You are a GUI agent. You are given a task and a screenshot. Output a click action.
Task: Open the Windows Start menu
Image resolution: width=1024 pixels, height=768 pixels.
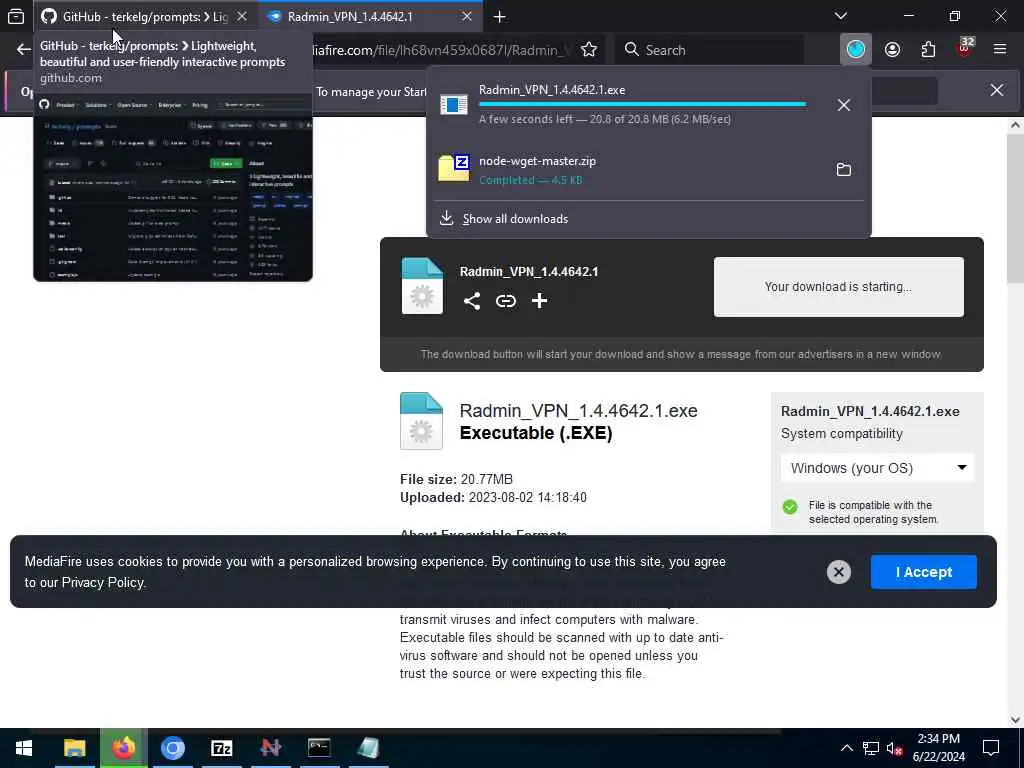24,748
